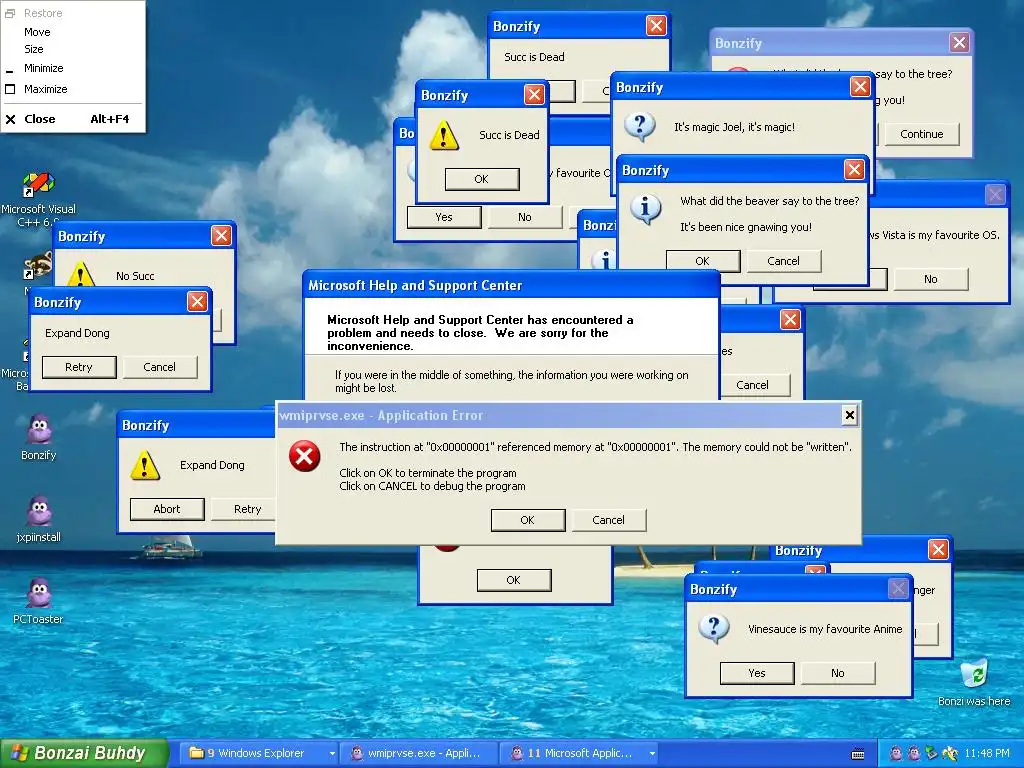The image size is (1024, 768).
Task: Click question mark icon in 'It's magic Joel' dialog
Action: (x=640, y=126)
